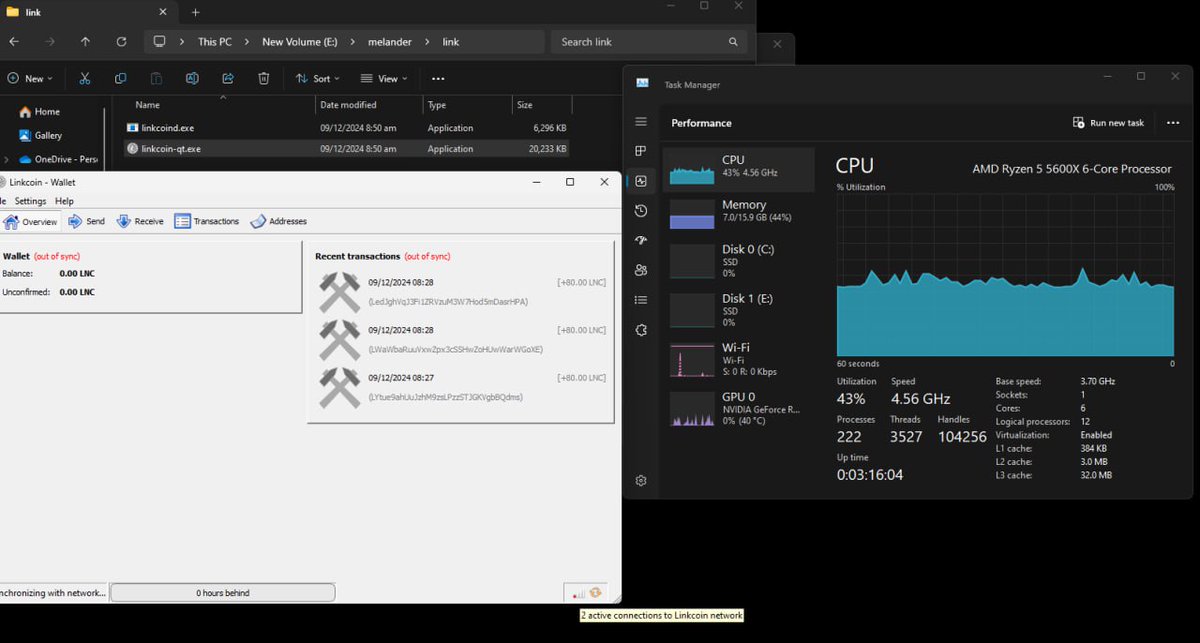Select mined transaction to LWaWbaRuu address
The height and width of the screenshot is (643, 1200).
tap(462, 339)
